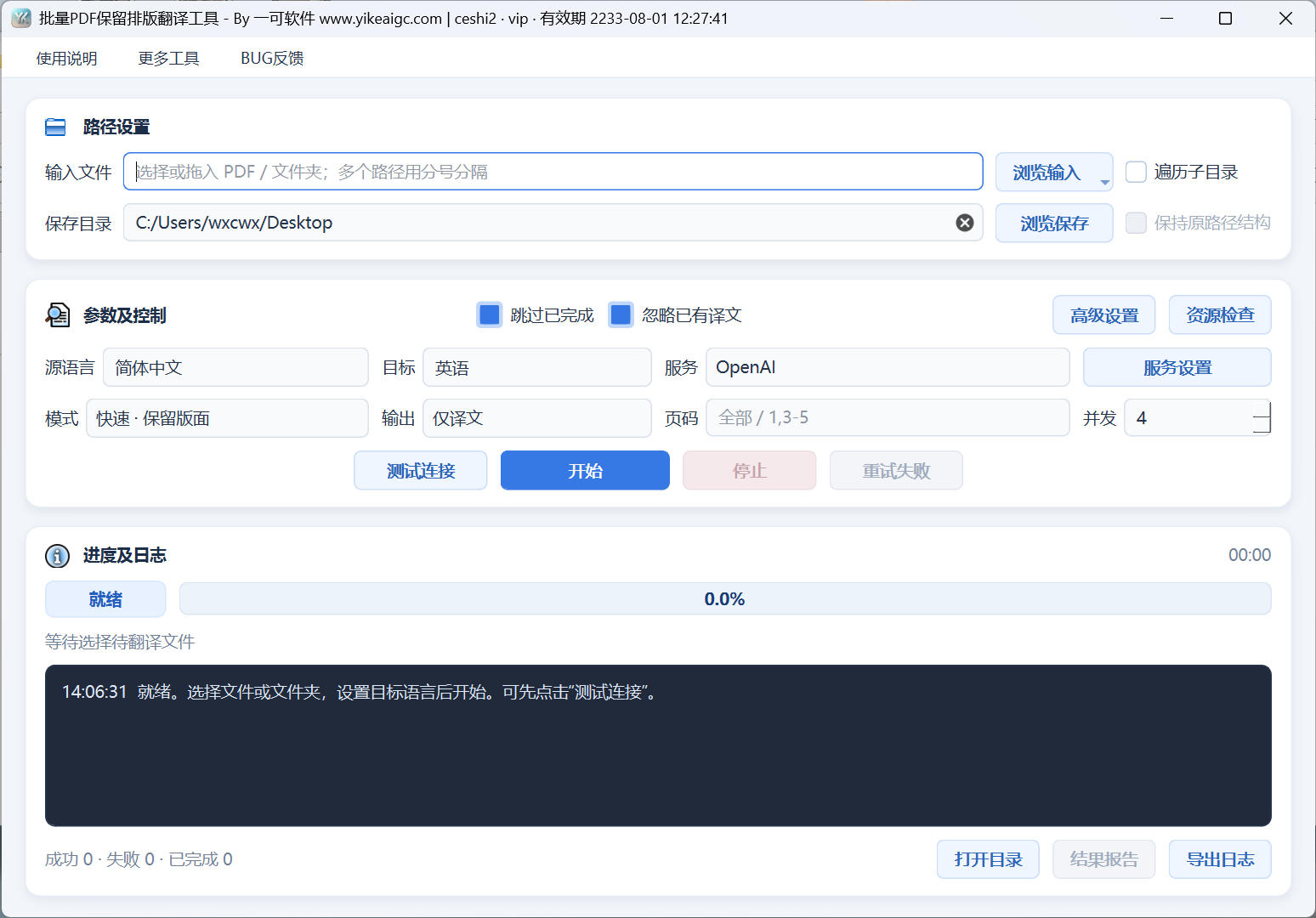Image resolution: width=1316 pixels, height=918 pixels.
Task: Open the 模式 dropdown showing 快速·保留版面
Action: tap(227, 418)
